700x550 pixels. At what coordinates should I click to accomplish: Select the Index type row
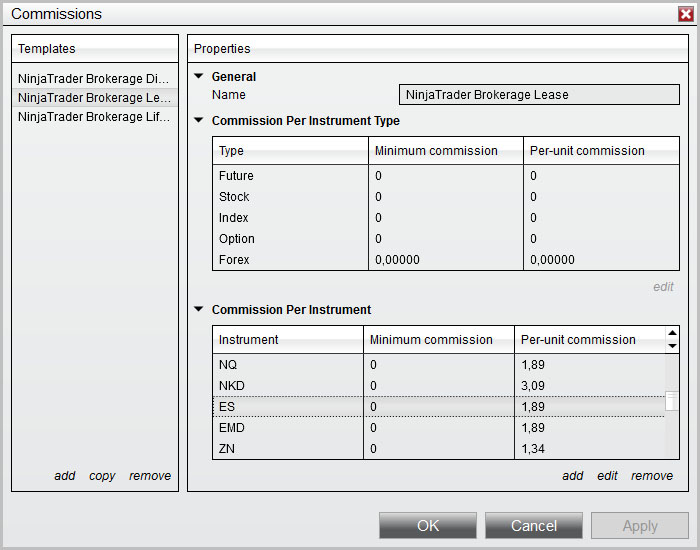[446, 217]
